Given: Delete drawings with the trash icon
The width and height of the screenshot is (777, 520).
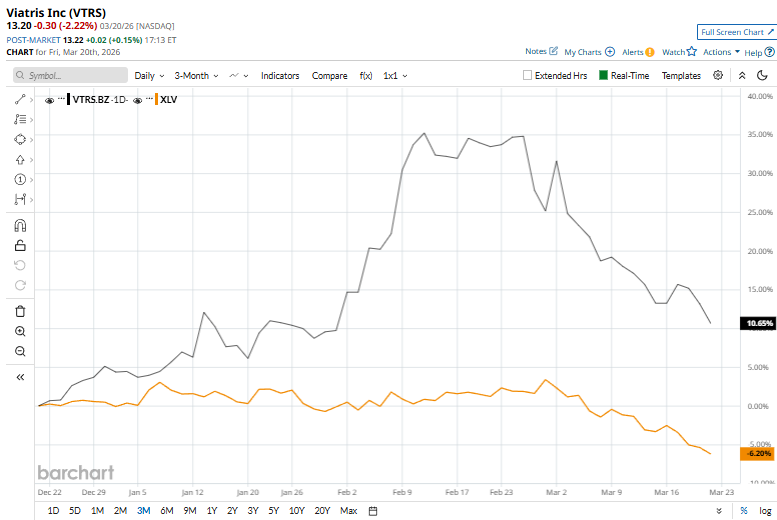Looking at the screenshot, I should coord(20,311).
